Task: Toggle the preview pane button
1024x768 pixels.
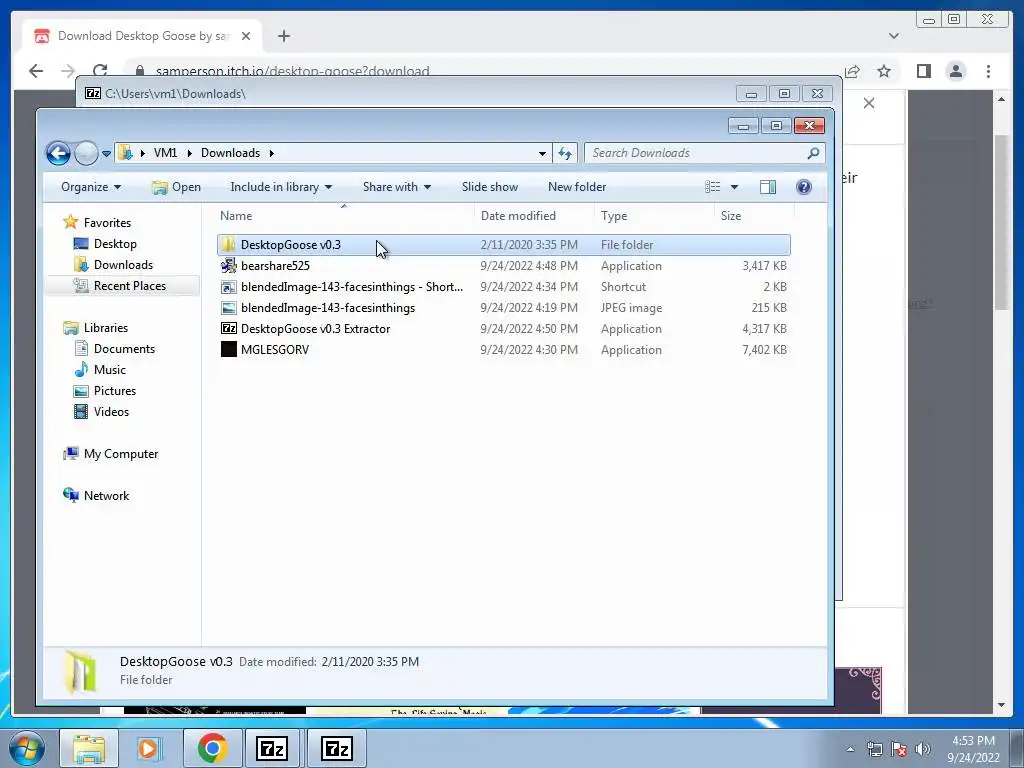Action: pyautogui.click(x=768, y=187)
